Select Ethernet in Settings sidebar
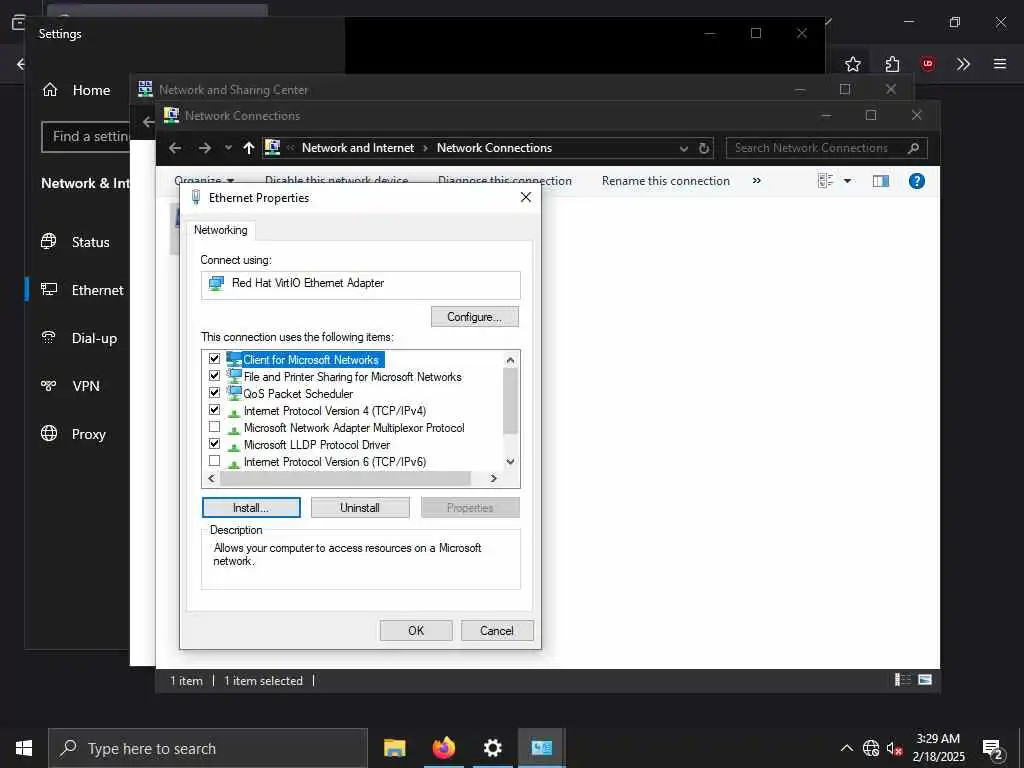The height and width of the screenshot is (768, 1024). [82, 290]
